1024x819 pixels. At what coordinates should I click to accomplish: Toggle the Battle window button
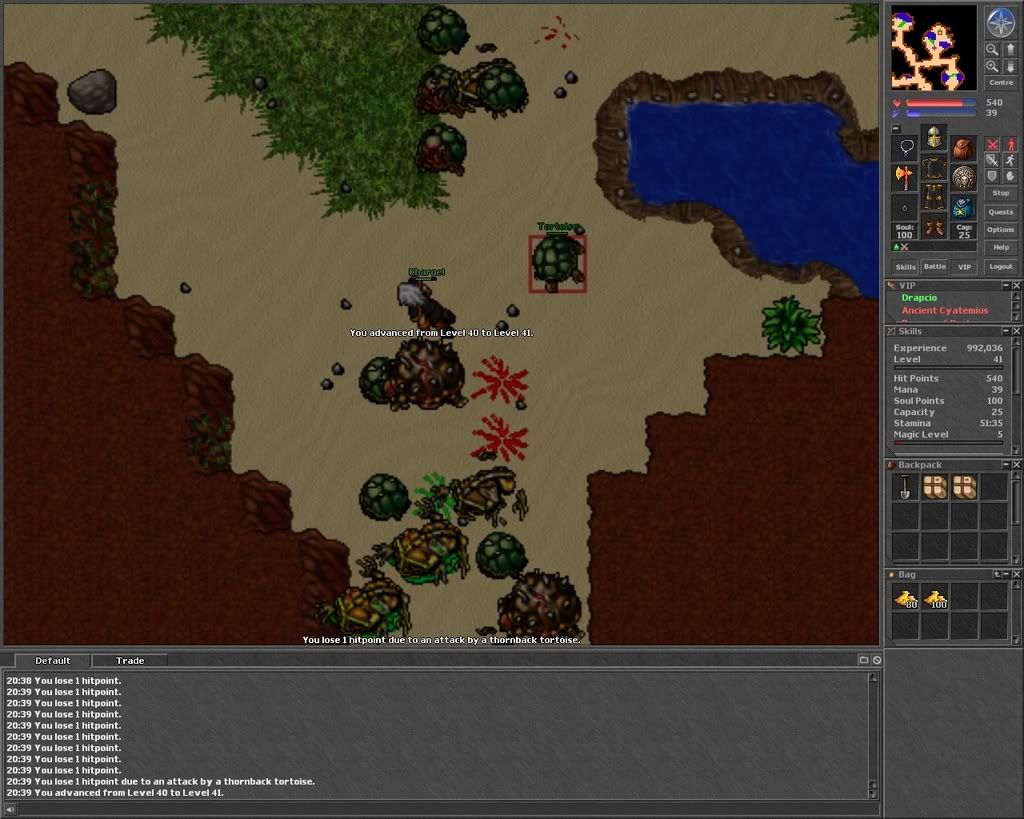pyautogui.click(x=935, y=266)
